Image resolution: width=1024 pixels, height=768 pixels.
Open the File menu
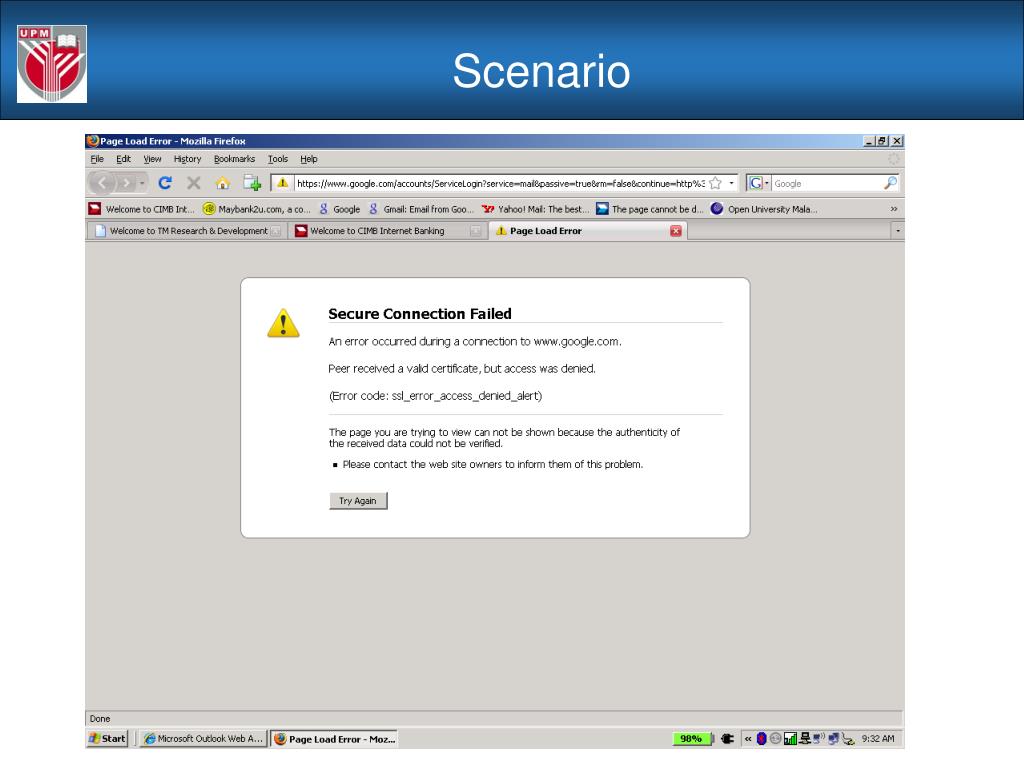point(97,159)
